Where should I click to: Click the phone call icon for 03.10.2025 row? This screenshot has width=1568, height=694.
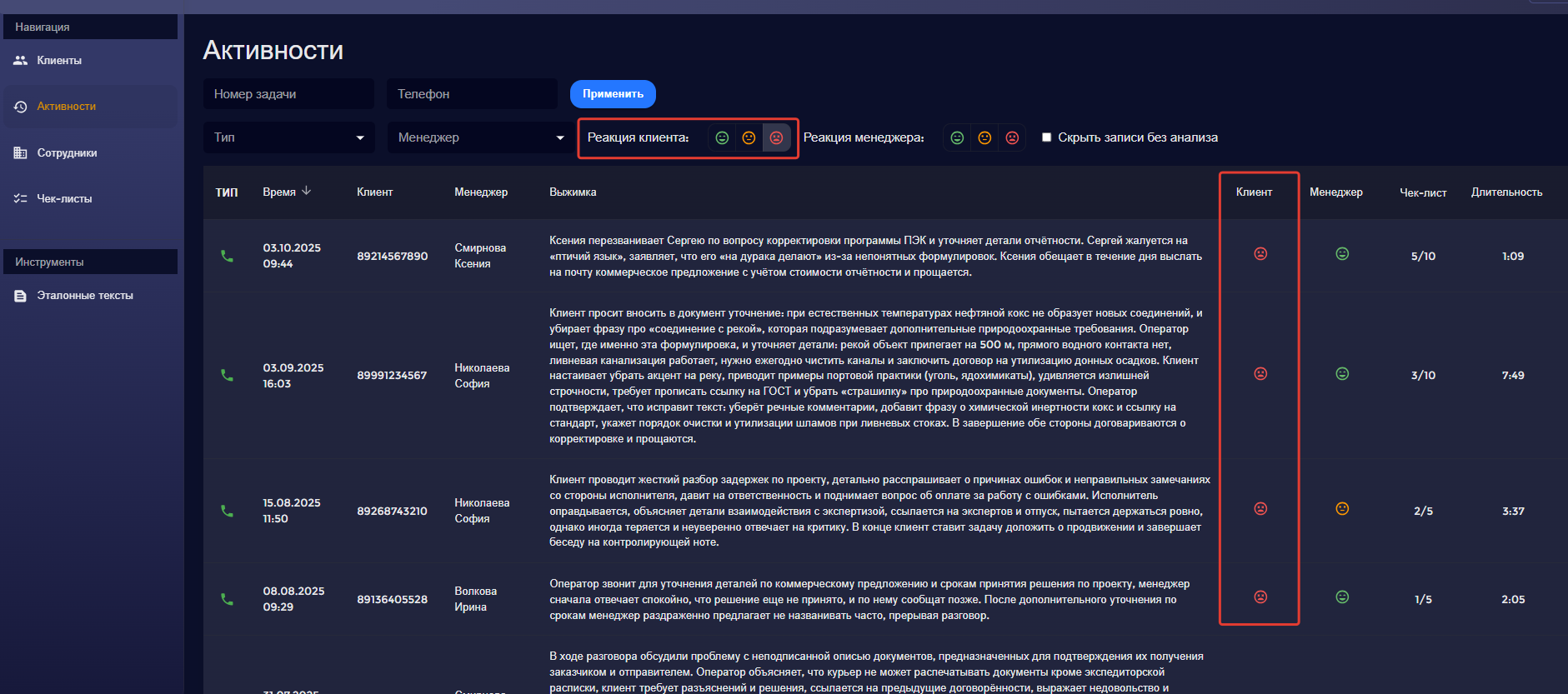point(227,256)
